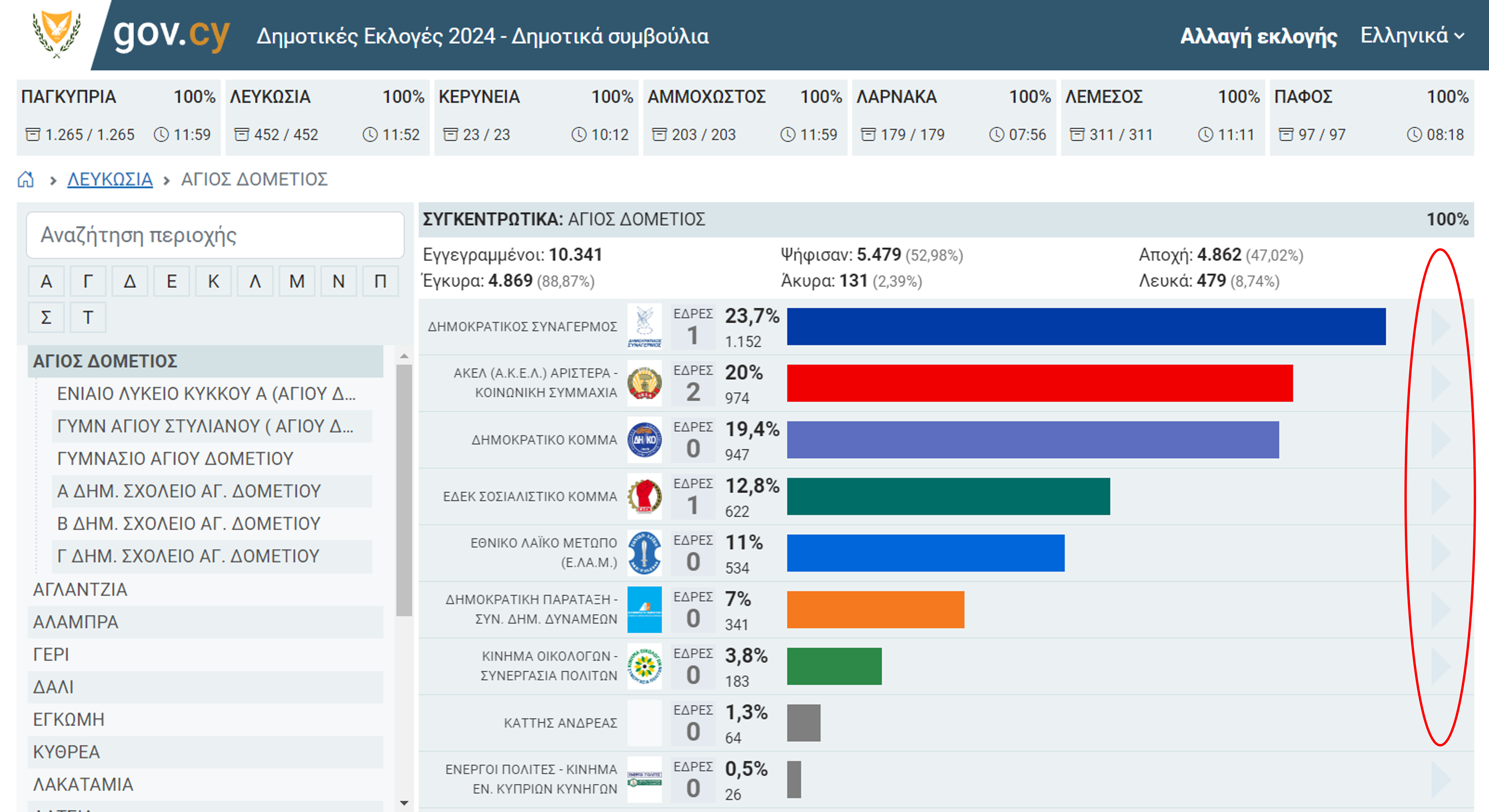The image size is (1489, 812).
Task: Open the ΛΑΡΝΑΚΑ district tab
Action: point(954,117)
